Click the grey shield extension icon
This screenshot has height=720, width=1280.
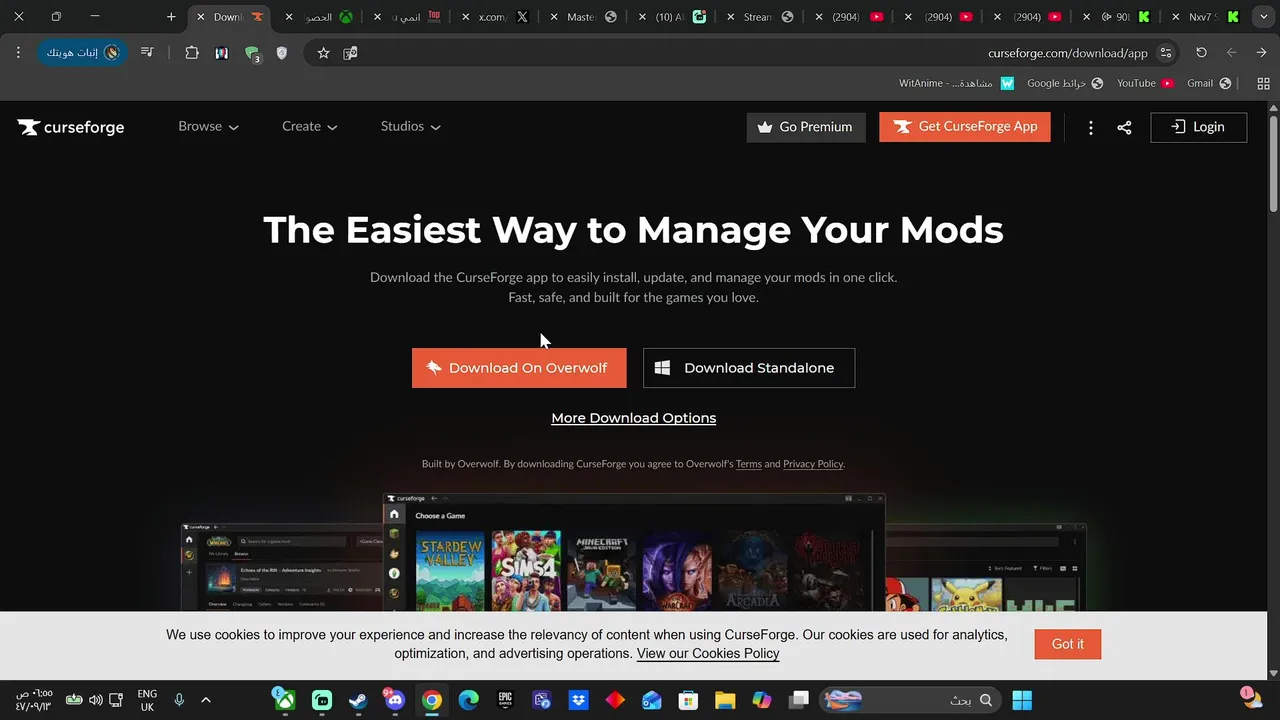coord(281,53)
